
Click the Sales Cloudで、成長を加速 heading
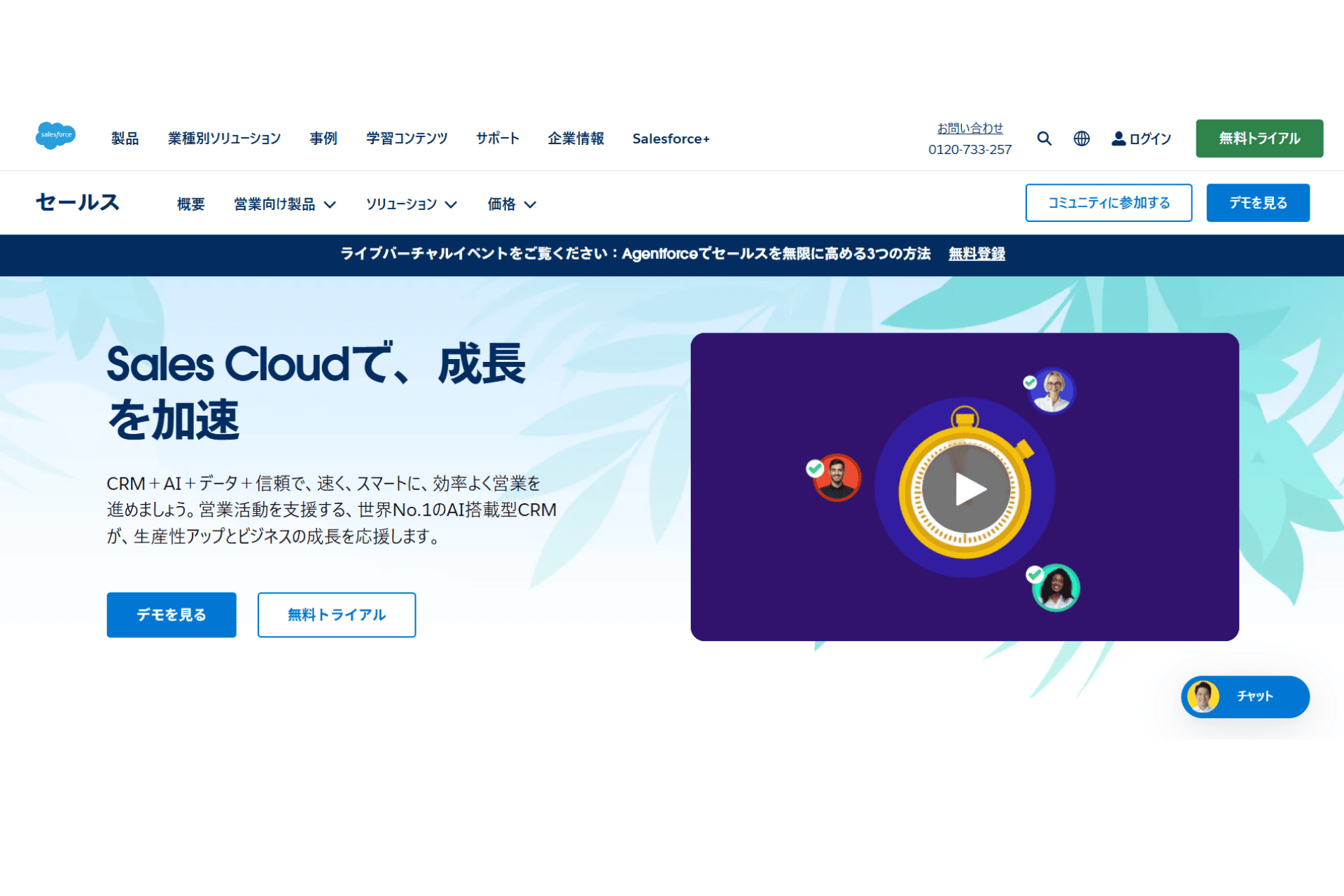coord(316,391)
